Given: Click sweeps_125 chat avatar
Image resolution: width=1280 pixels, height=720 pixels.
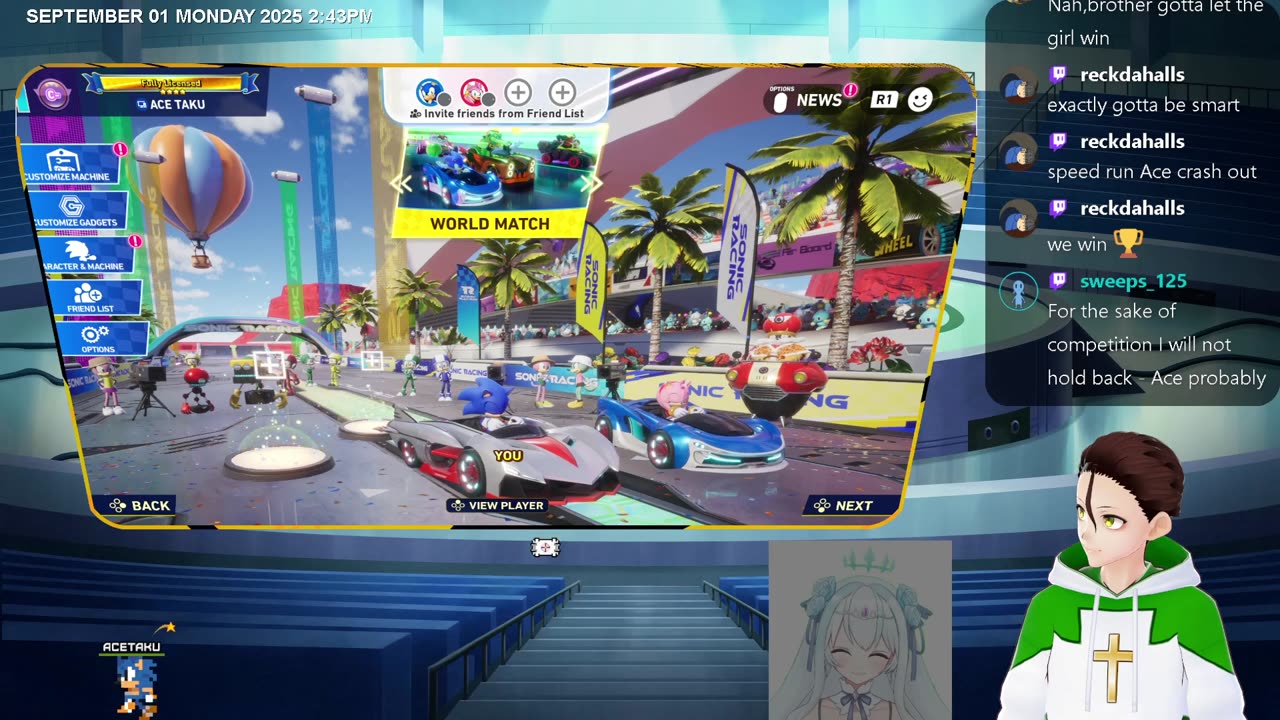Looking at the screenshot, I should (1019, 291).
